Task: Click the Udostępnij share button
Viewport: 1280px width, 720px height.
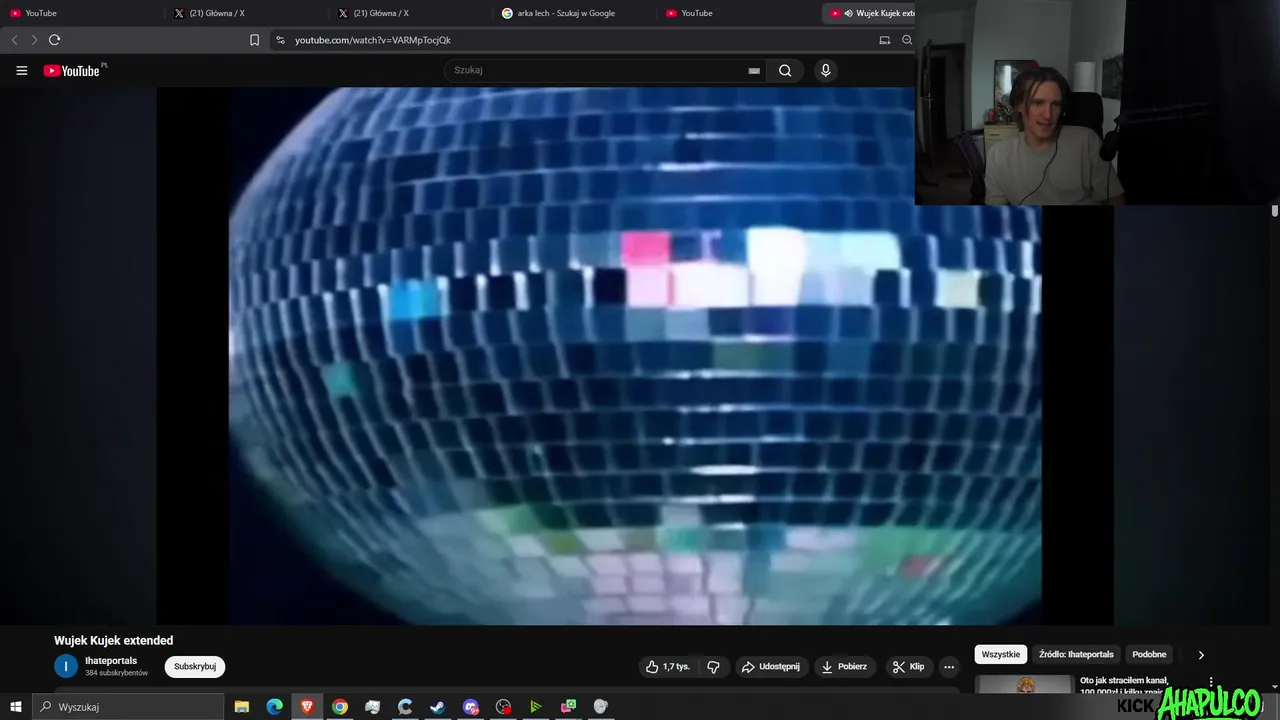Action: [x=770, y=667]
